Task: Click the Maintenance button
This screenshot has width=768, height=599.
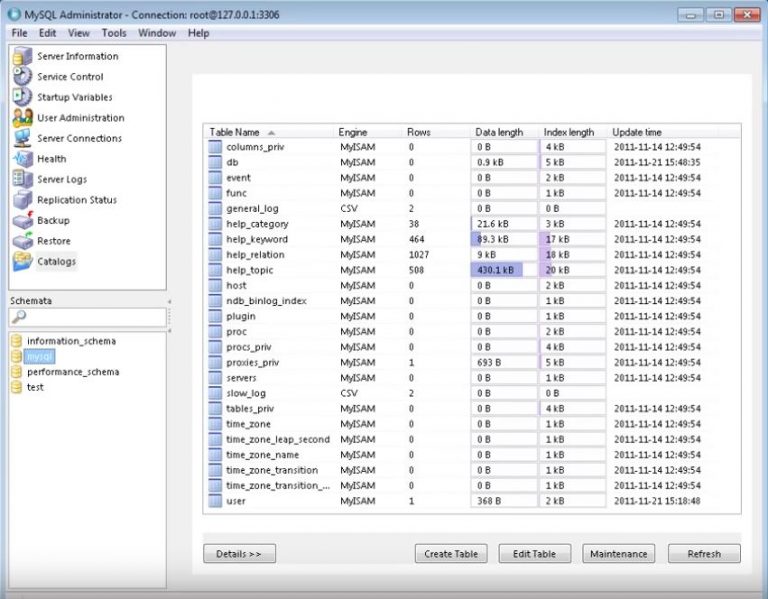Action: tap(619, 554)
